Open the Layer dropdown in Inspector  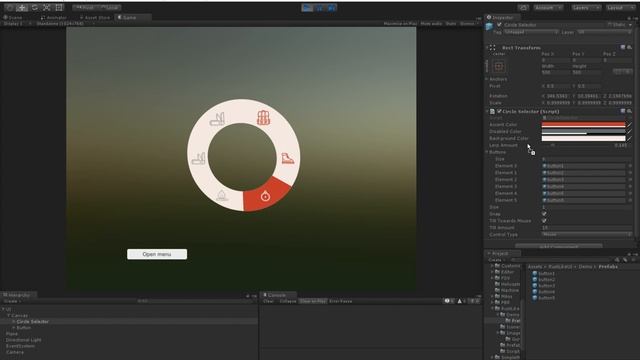(x=605, y=32)
